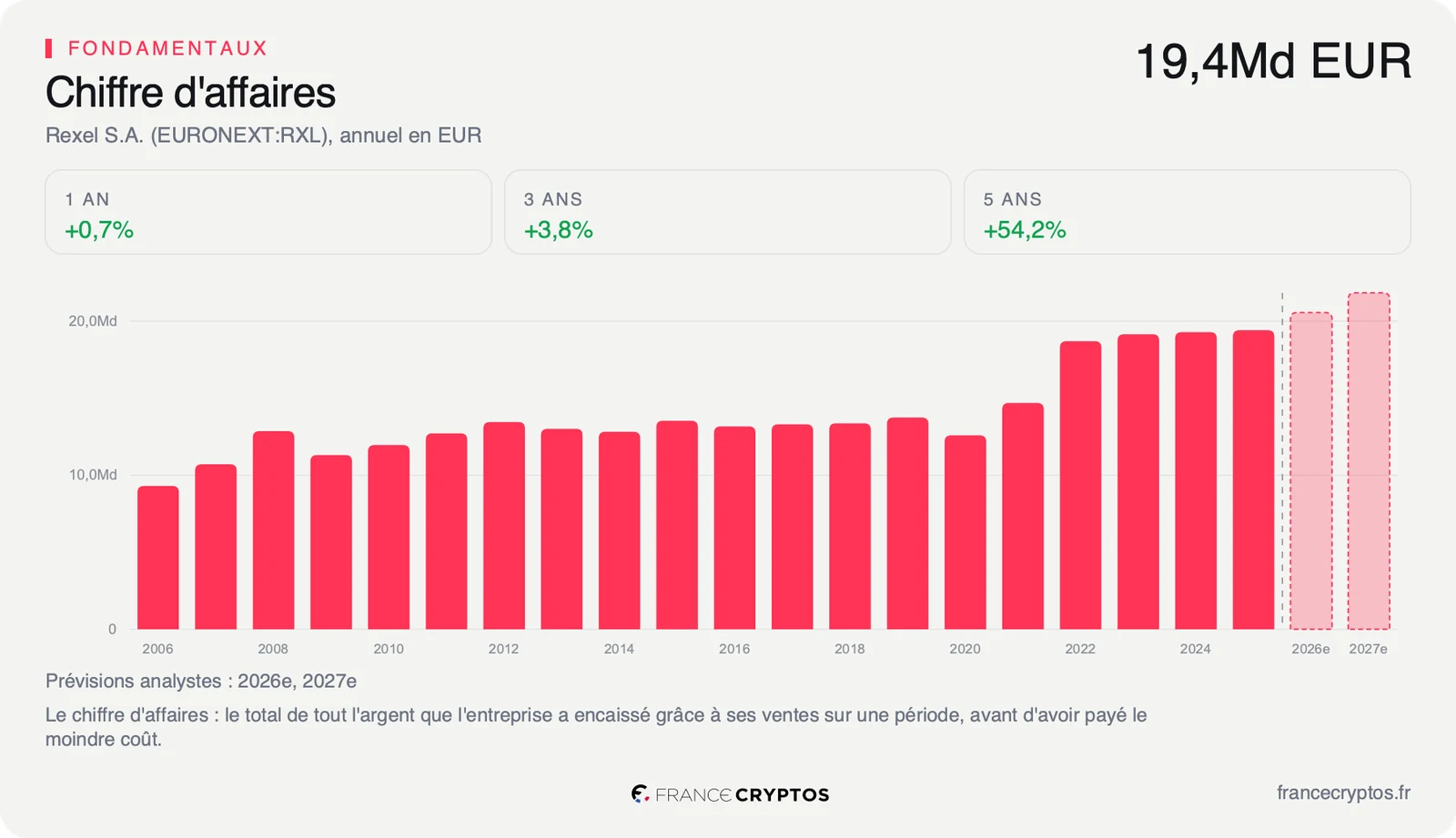Image resolution: width=1456 pixels, height=838 pixels.
Task: Click the '+54,2%' value
Action: [1025, 230]
